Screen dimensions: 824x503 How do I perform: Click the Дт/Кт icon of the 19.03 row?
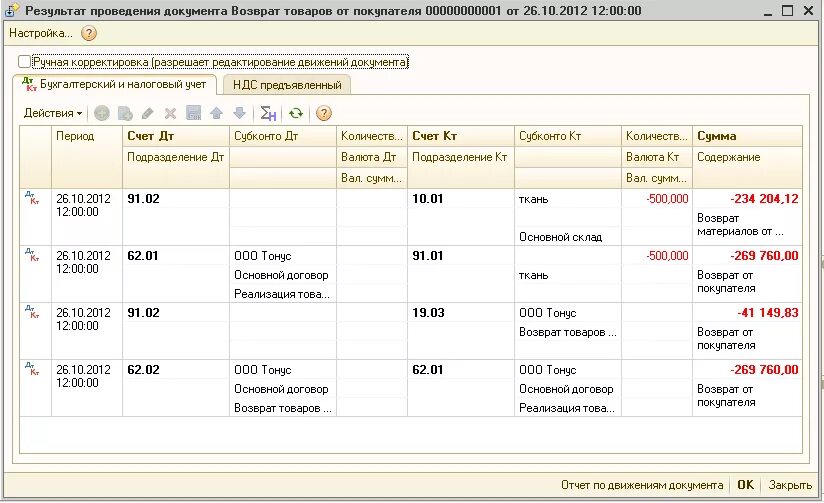coord(32,311)
